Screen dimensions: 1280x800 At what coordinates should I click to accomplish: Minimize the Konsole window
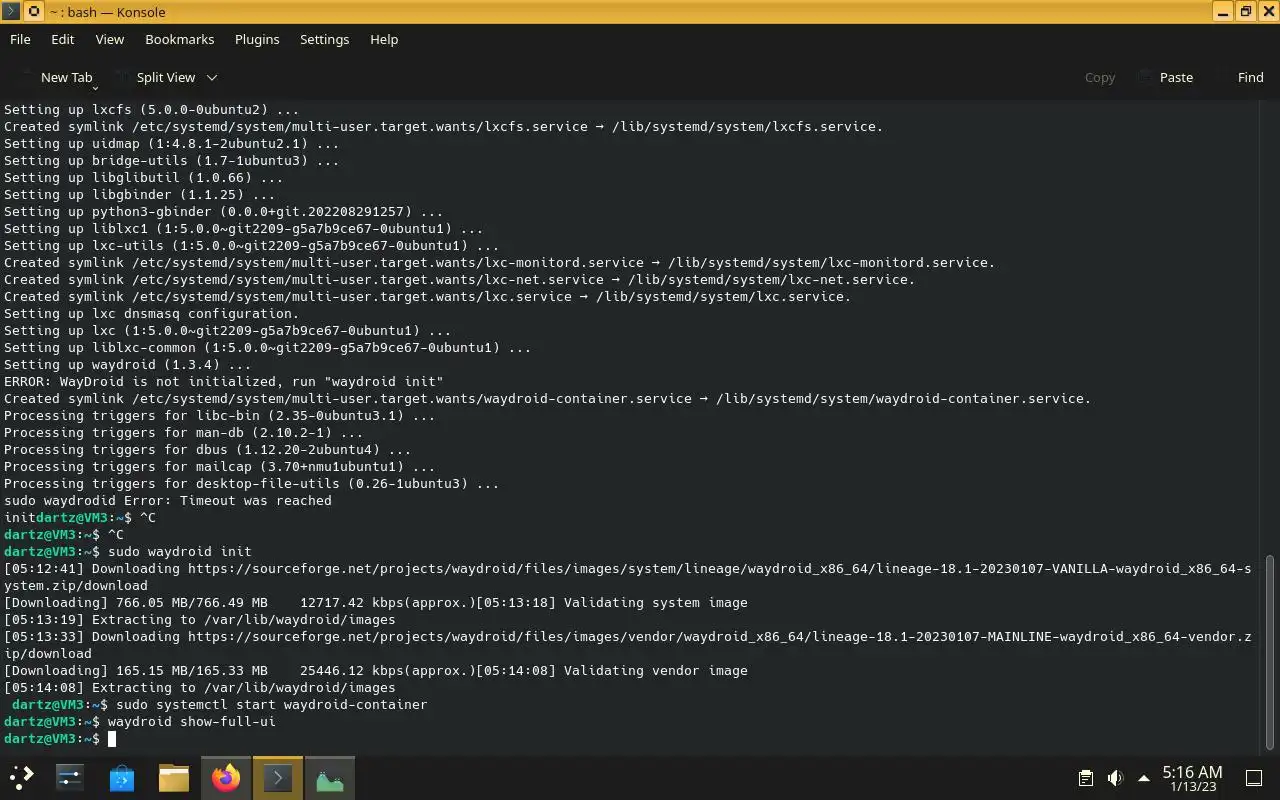[x=1224, y=12]
